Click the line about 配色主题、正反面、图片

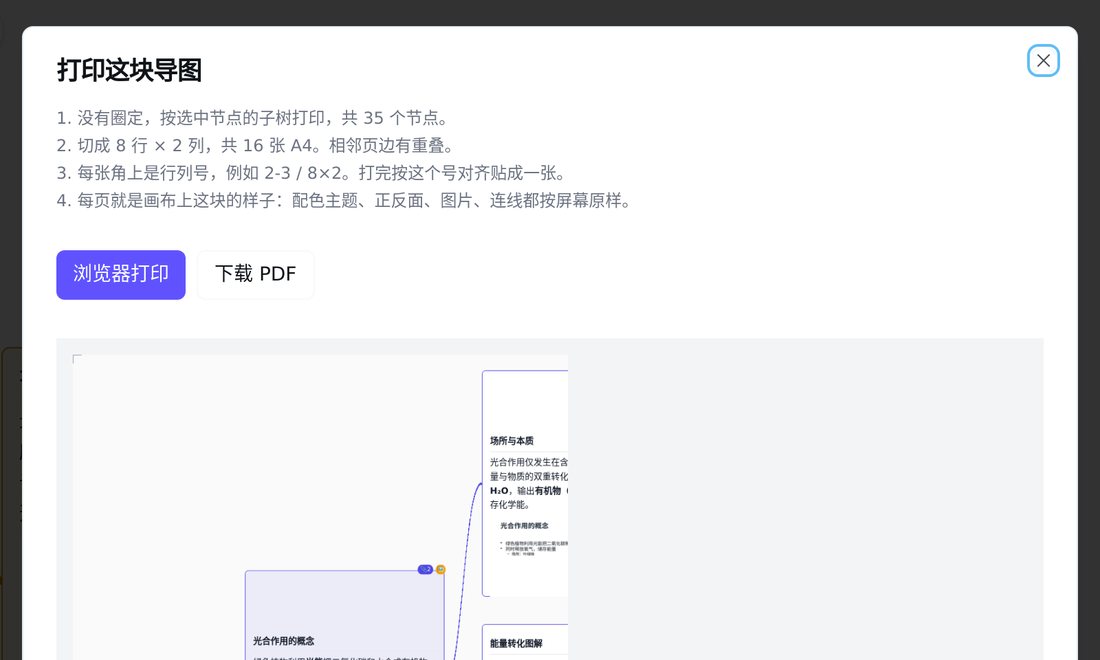(345, 201)
